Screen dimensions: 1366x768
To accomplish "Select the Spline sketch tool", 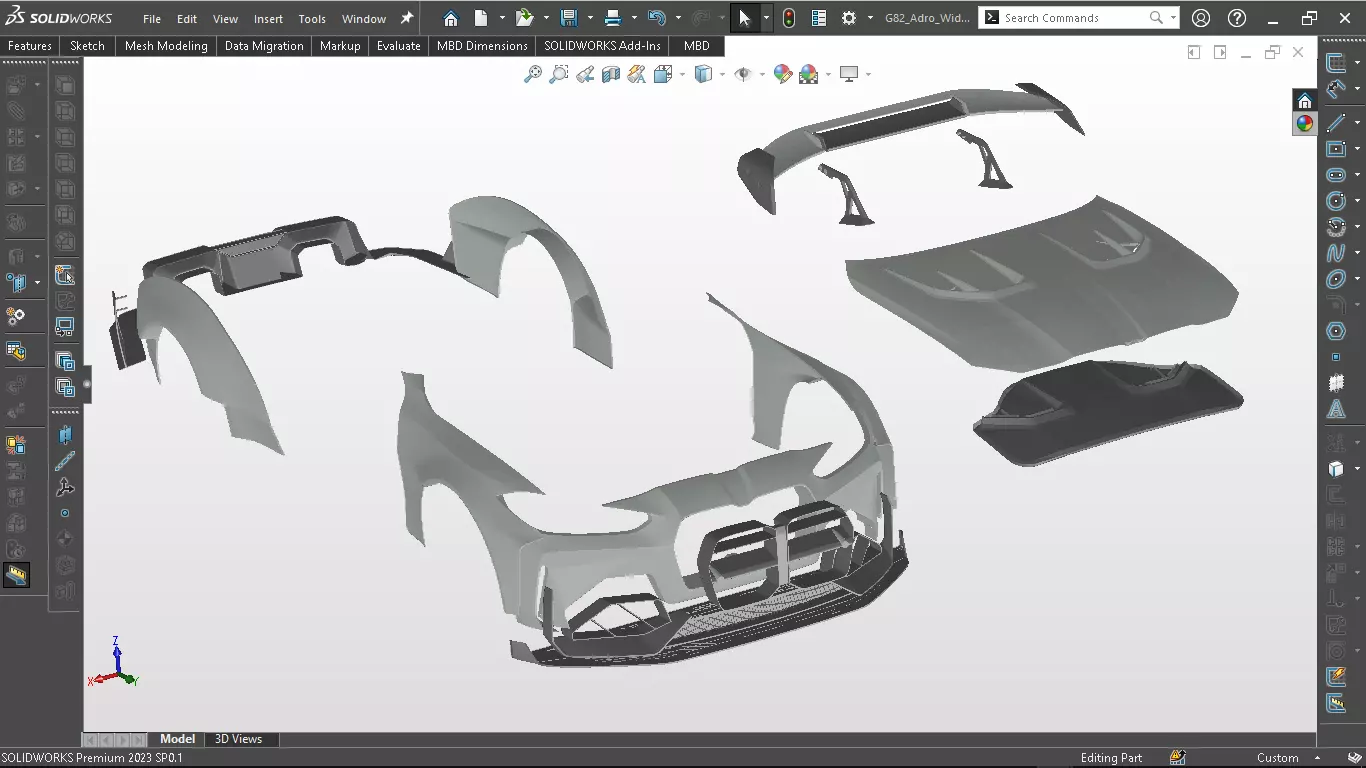I will pyautogui.click(x=1336, y=253).
